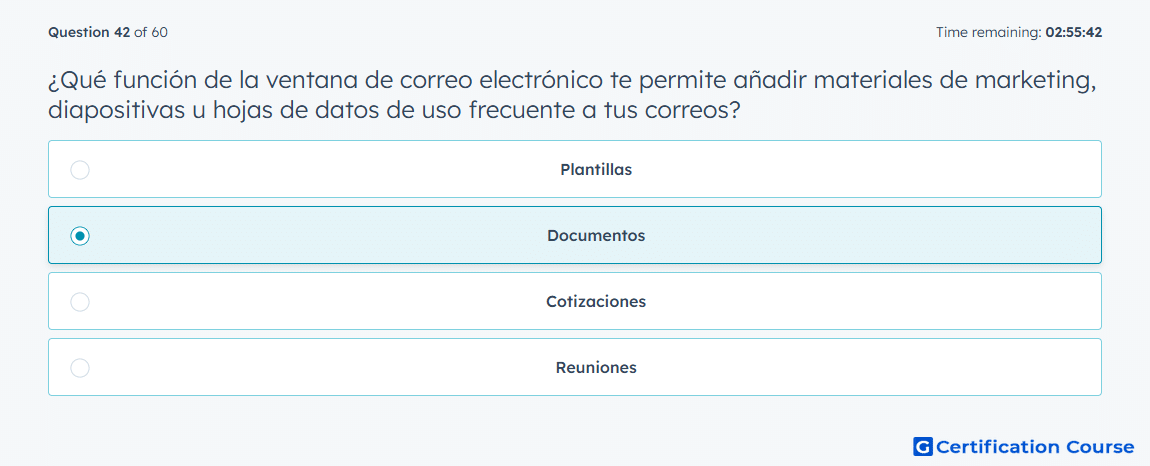This screenshot has width=1150, height=466.
Task: Click the highlighted Documentos answer card background
Action: coord(575,235)
